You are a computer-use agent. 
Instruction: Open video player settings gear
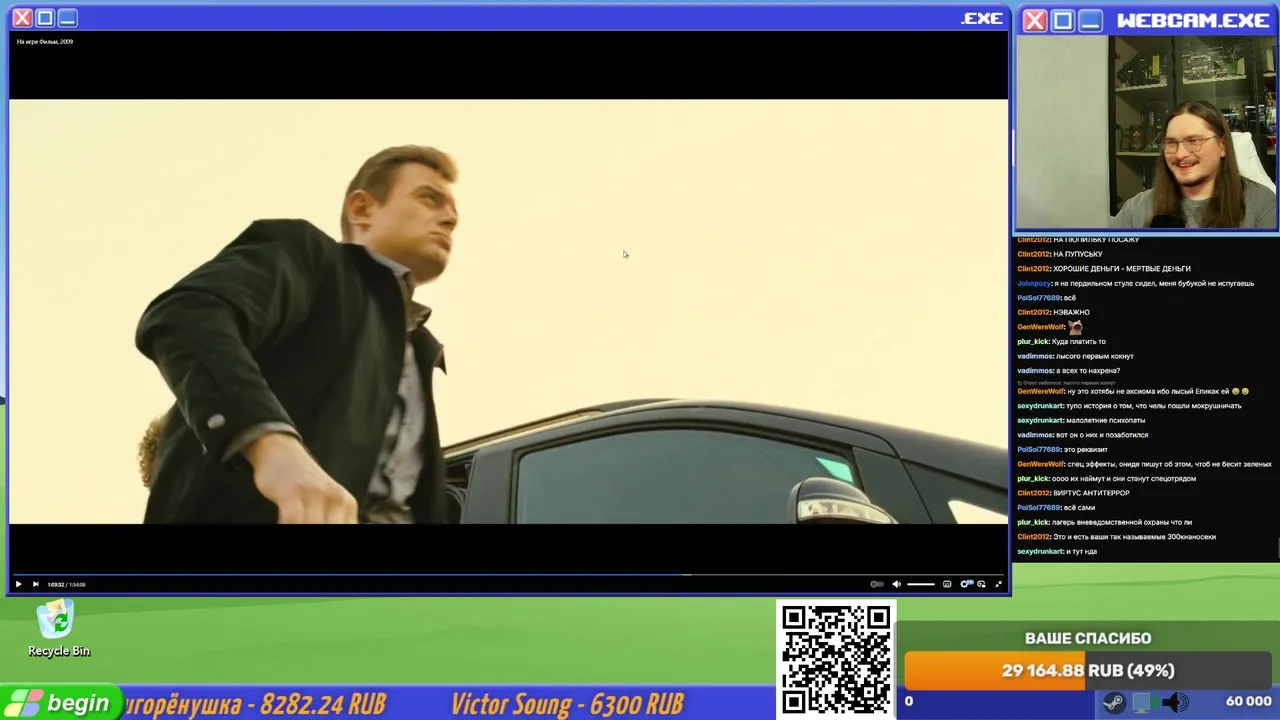(965, 584)
